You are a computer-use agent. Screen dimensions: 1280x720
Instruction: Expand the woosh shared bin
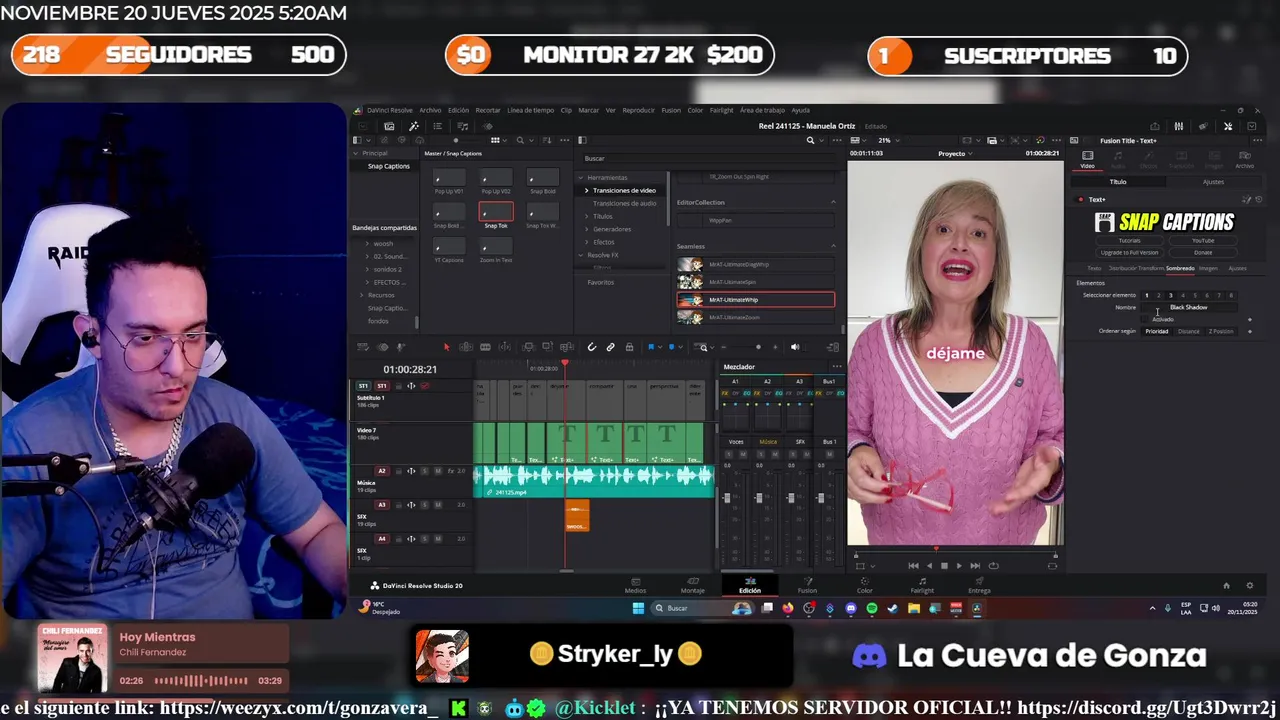pyautogui.click(x=367, y=243)
